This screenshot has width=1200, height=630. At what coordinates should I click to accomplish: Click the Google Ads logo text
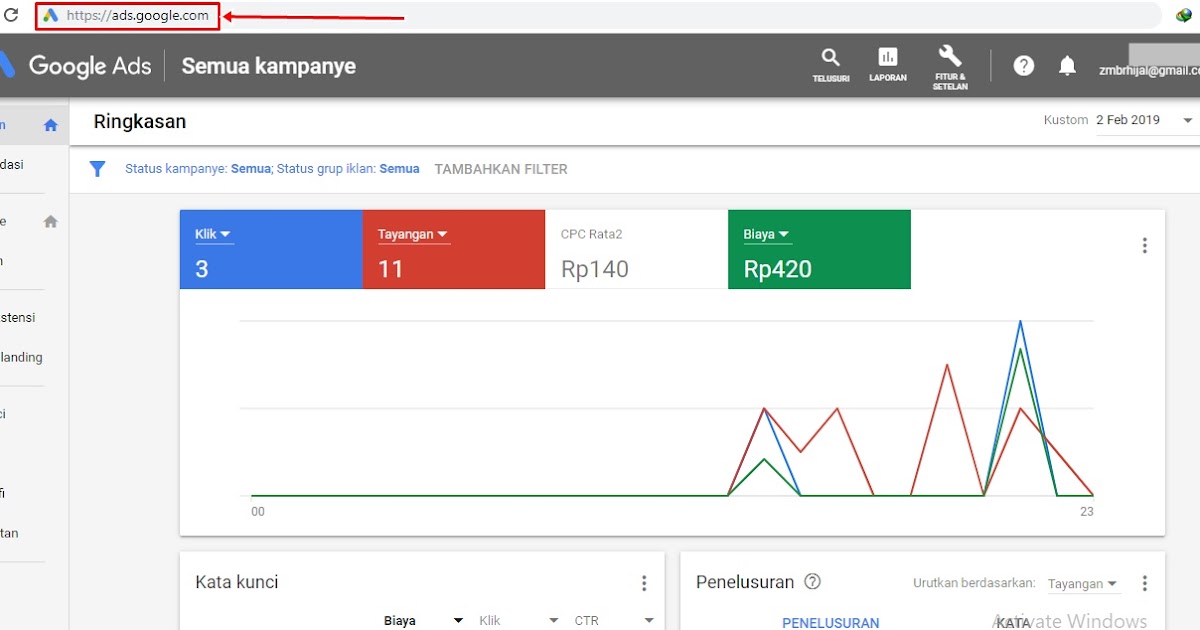coord(90,66)
